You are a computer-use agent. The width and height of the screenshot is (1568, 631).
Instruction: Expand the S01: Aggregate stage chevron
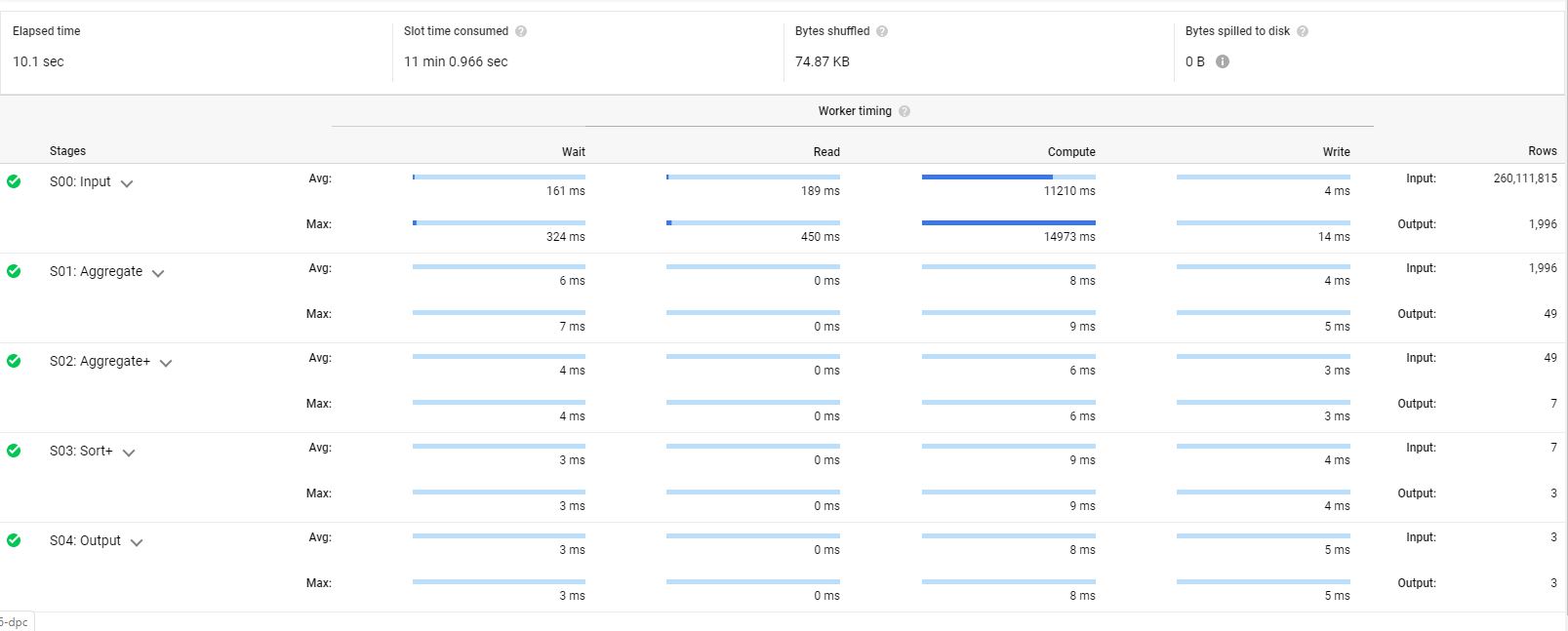point(158,273)
